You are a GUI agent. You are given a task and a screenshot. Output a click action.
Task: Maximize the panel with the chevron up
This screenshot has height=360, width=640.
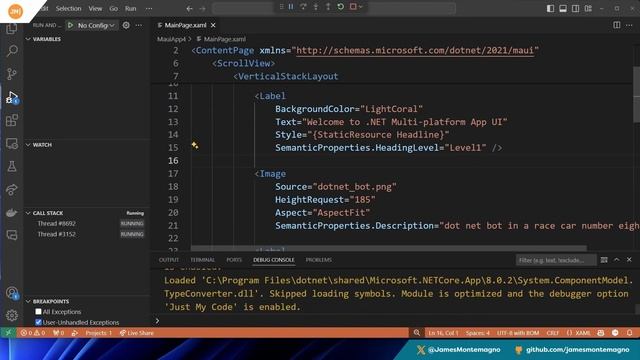click(617, 260)
